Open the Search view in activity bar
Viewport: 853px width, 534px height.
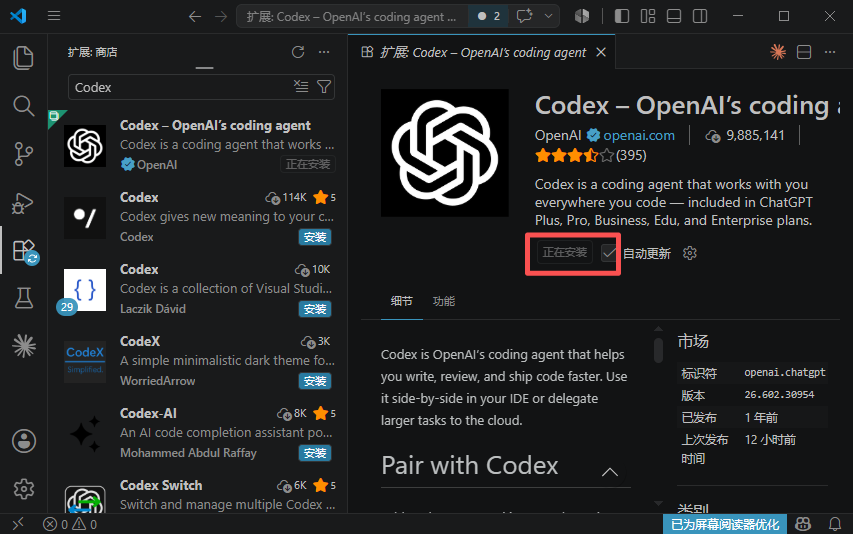(x=23, y=105)
